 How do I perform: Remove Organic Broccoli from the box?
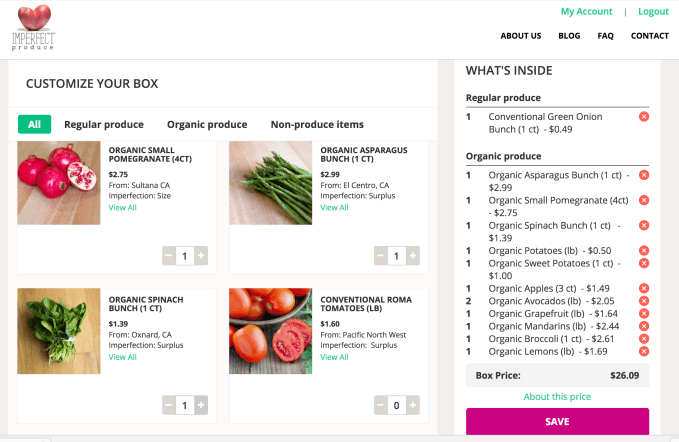coord(644,339)
